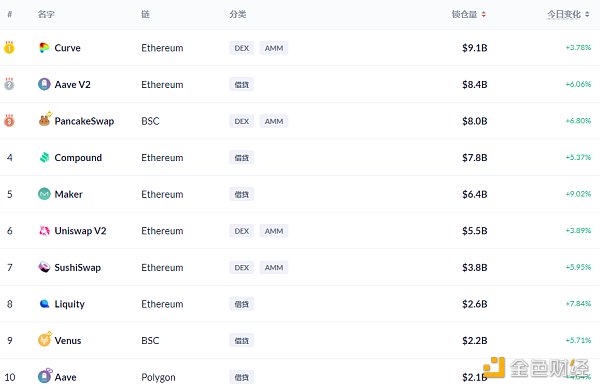Image resolution: width=600 pixels, height=389 pixels.
Task: Click the gold first-place medal icon
Action: point(9,47)
